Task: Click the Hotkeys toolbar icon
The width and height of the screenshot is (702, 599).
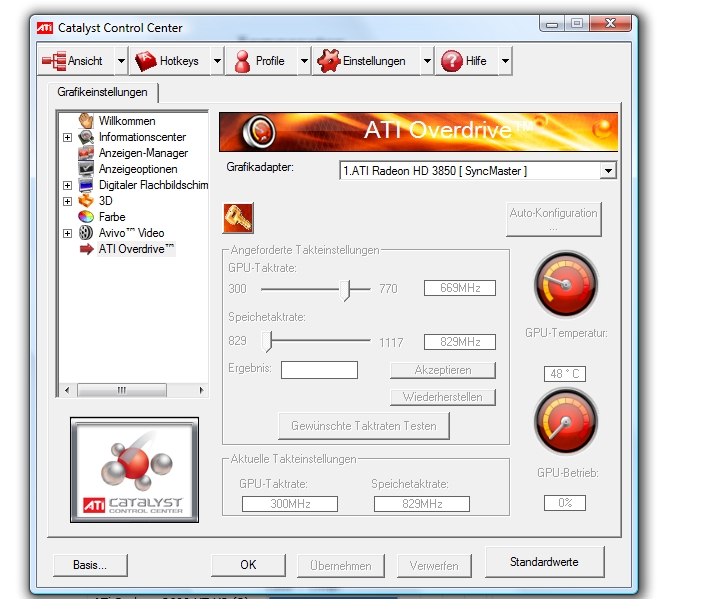Action: (x=146, y=61)
